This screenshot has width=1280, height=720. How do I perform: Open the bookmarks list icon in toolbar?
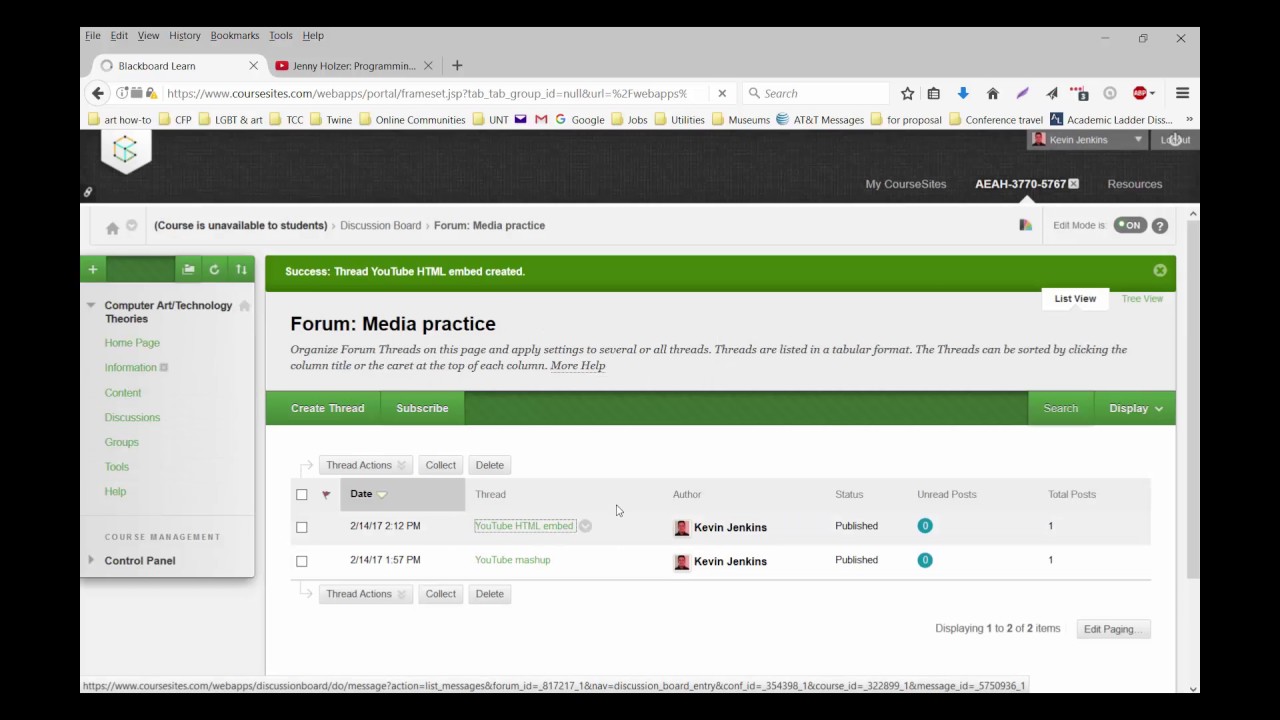(x=934, y=93)
